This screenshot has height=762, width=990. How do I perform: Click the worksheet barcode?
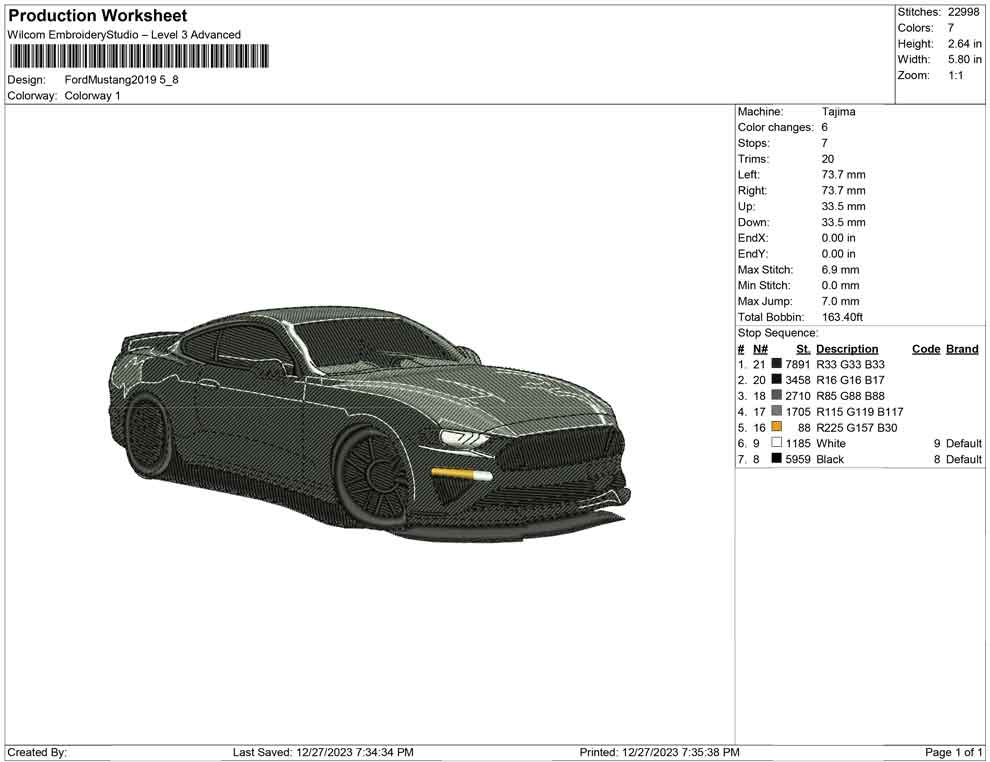pyautogui.click(x=140, y=56)
